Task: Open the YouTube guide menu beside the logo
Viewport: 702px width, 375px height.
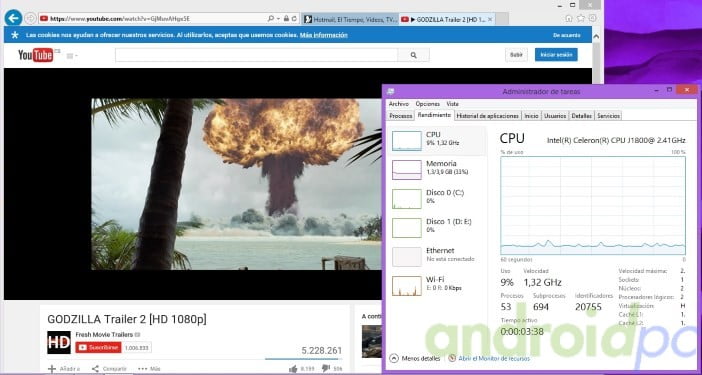Action: click(x=72, y=56)
